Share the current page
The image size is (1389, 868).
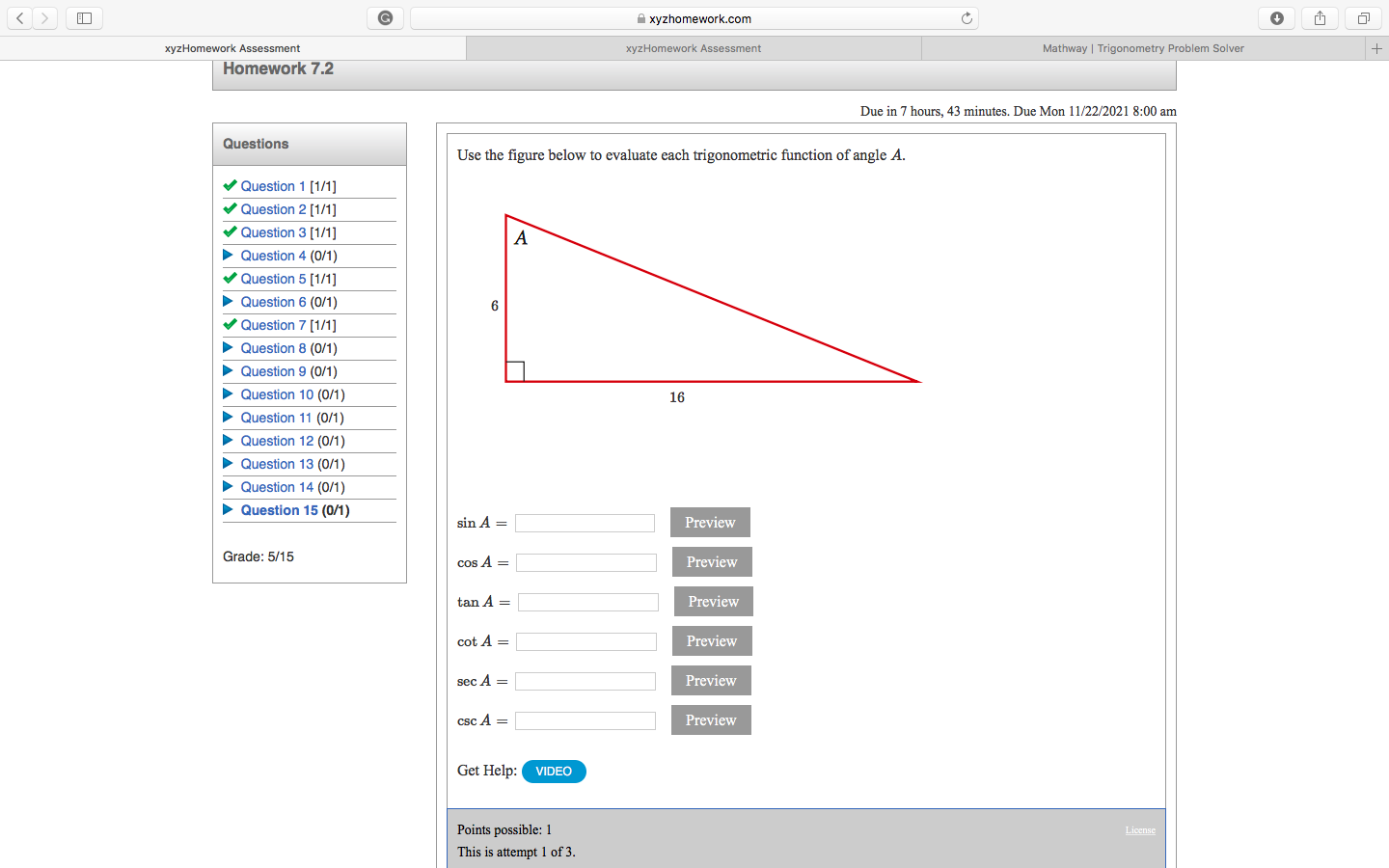[x=1320, y=17]
